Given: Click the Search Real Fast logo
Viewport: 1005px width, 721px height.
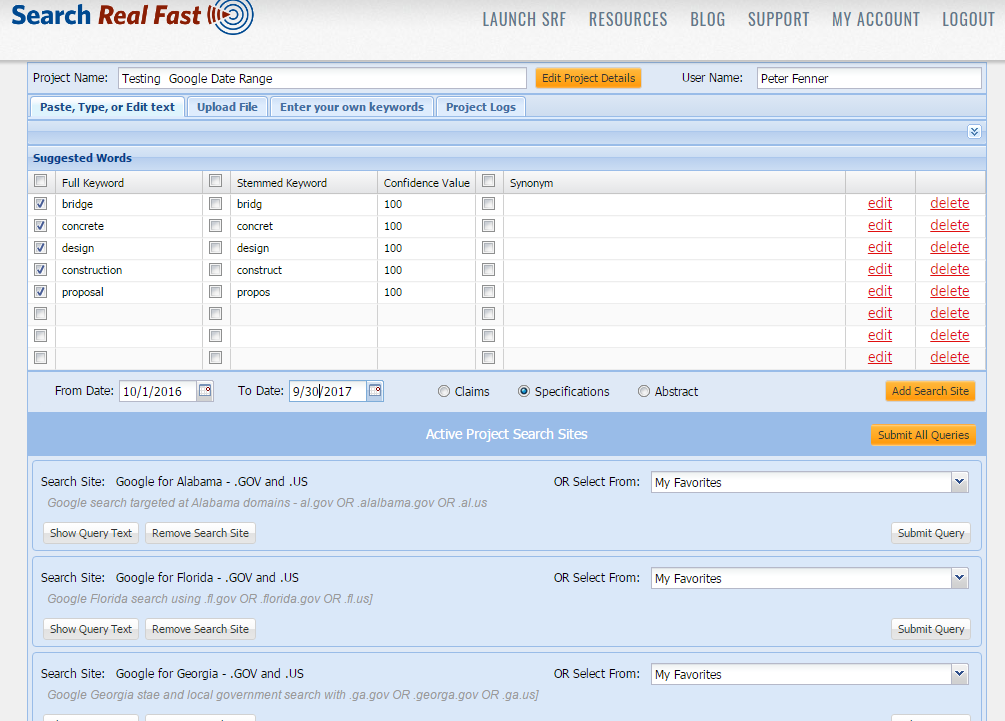Looking at the screenshot, I should point(133,16).
